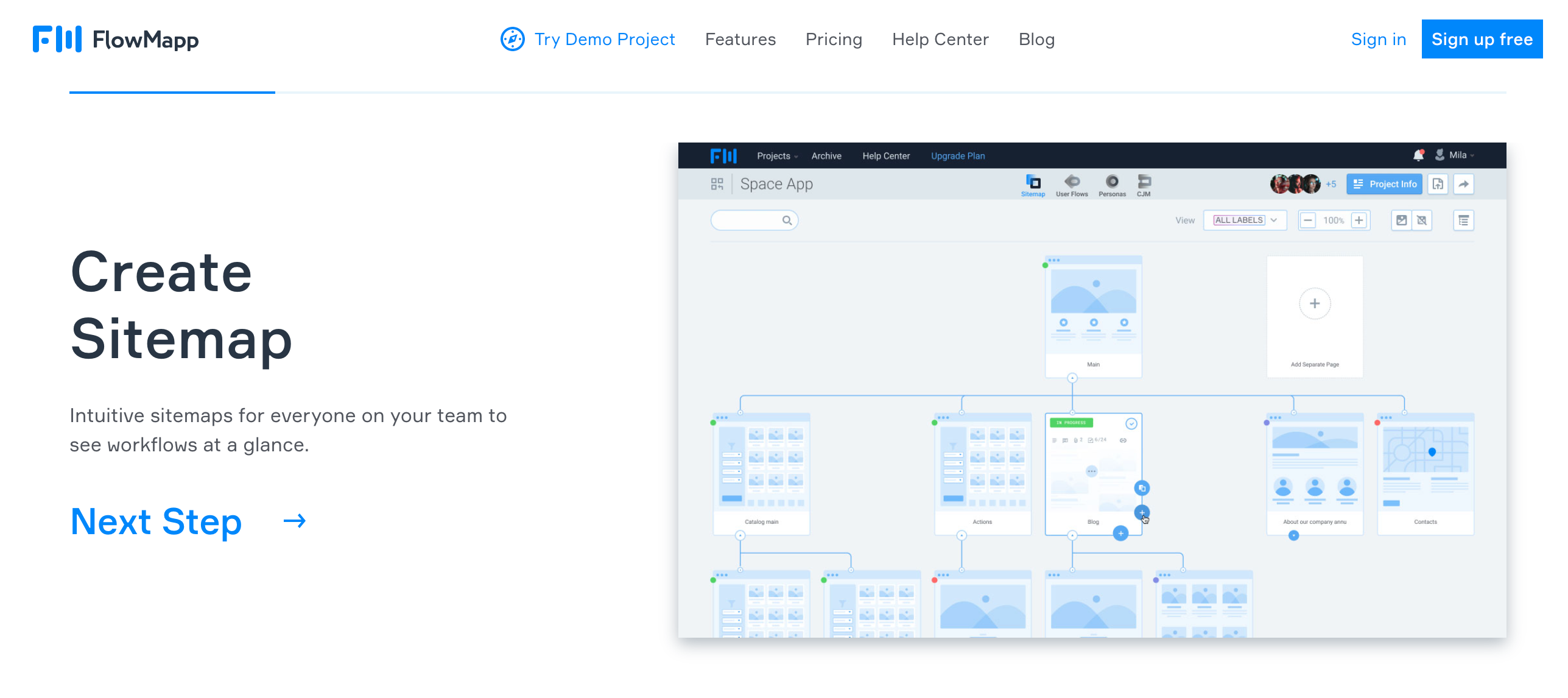Click the Sign in link
1568x698 pixels.
1378,39
